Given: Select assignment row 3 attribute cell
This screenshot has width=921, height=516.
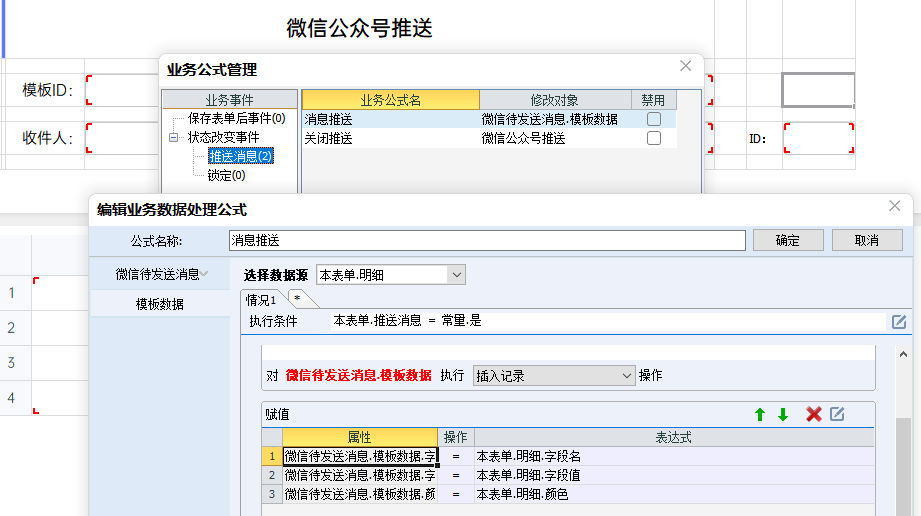Looking at the screenshot, I should [x=360, y=494].
